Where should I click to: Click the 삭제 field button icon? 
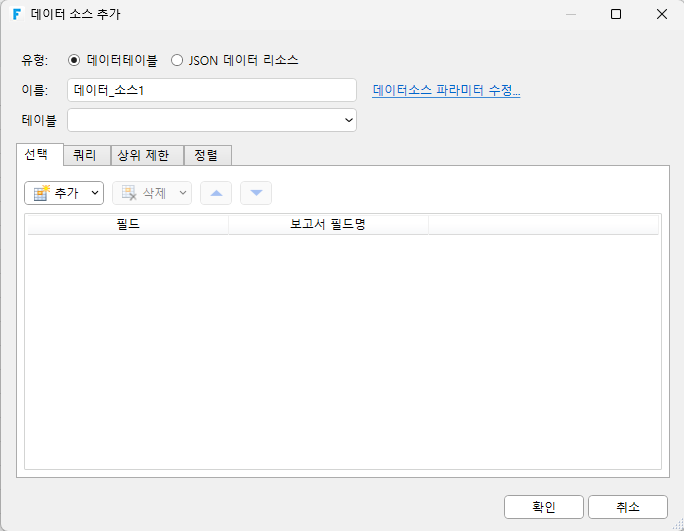click(x=129, y=193)
